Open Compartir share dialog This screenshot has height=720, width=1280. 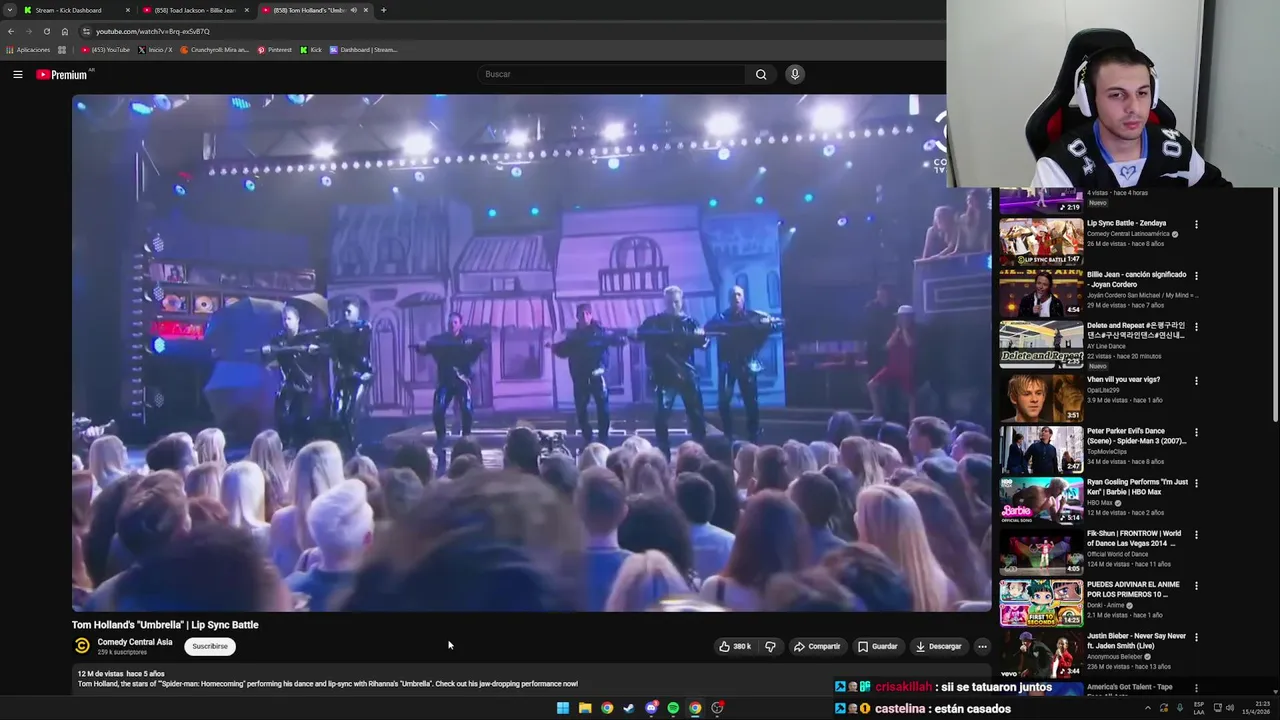(816, 646)
